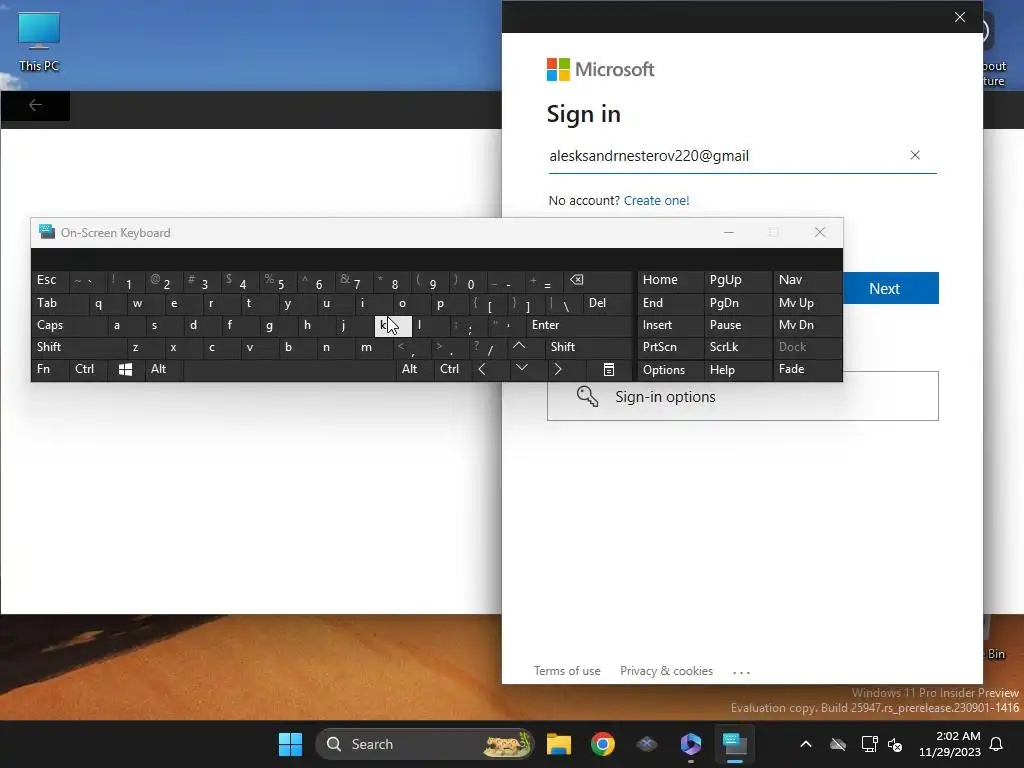Clear the email field with the X icon
The height and width of the screenshot is (768, 1024).
tap(915, 155)
